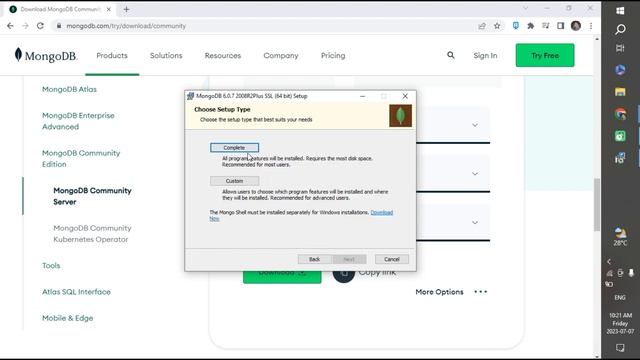
Task: Open a new browser tab with plus icon
Action: click(x=126, y=9)
